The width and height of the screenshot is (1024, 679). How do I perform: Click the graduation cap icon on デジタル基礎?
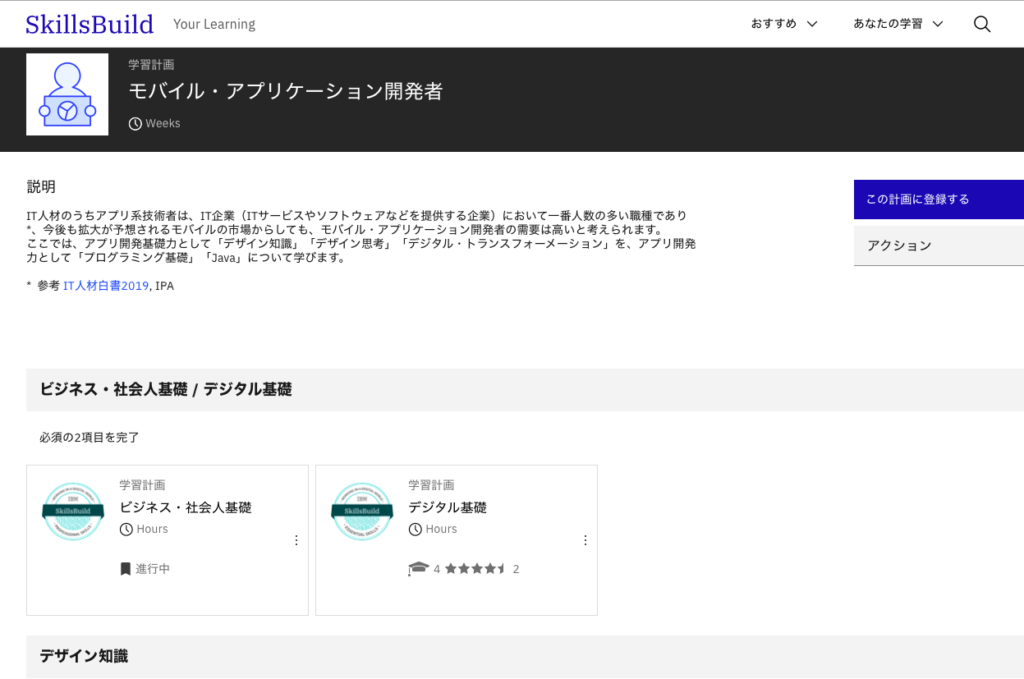click(417, 569)
